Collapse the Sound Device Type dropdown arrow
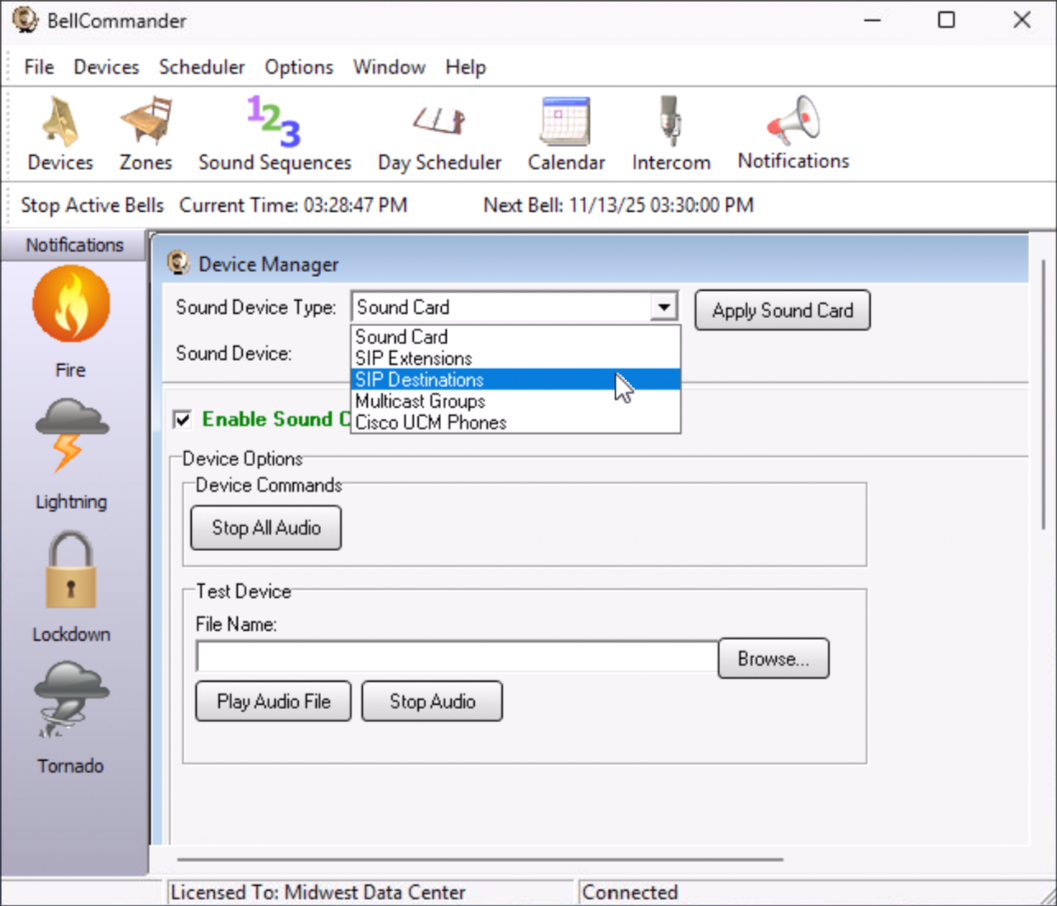This screenshot has height=906, width=1057. click(x=663, y=307)
